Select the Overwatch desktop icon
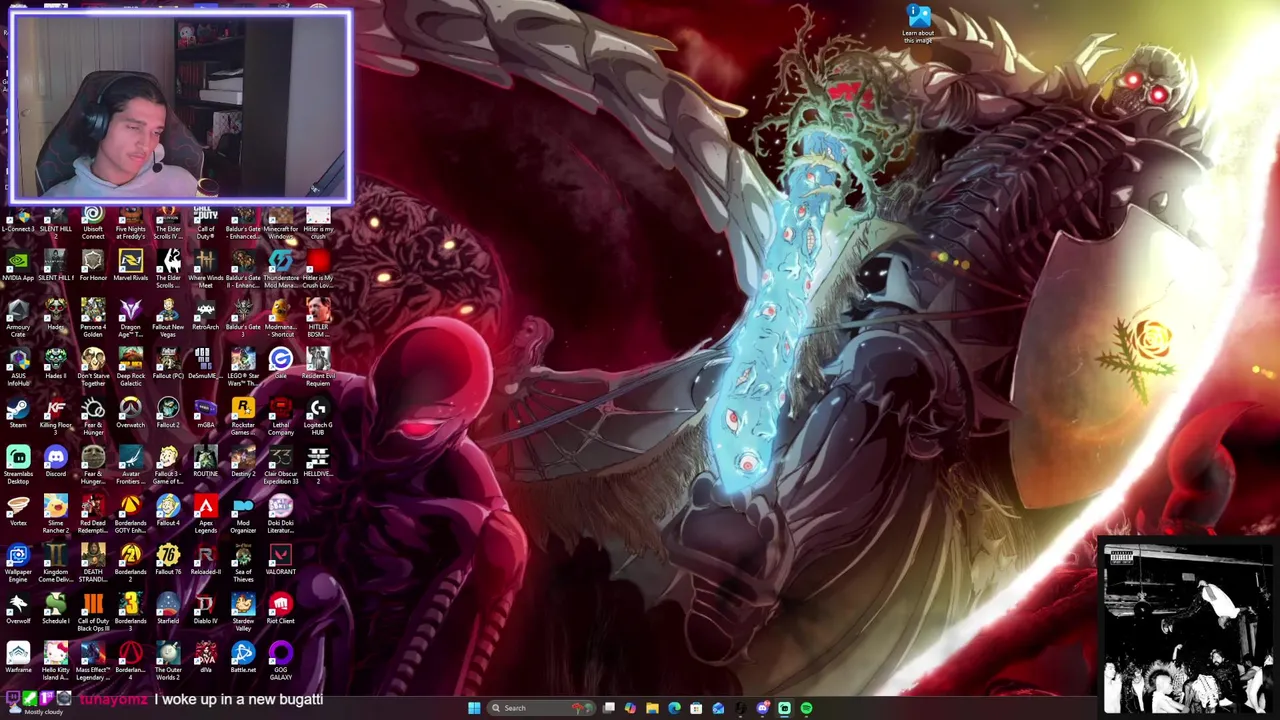Image resolution: width=1280 pixels, height=720 pixels. (x=130, y=414)
